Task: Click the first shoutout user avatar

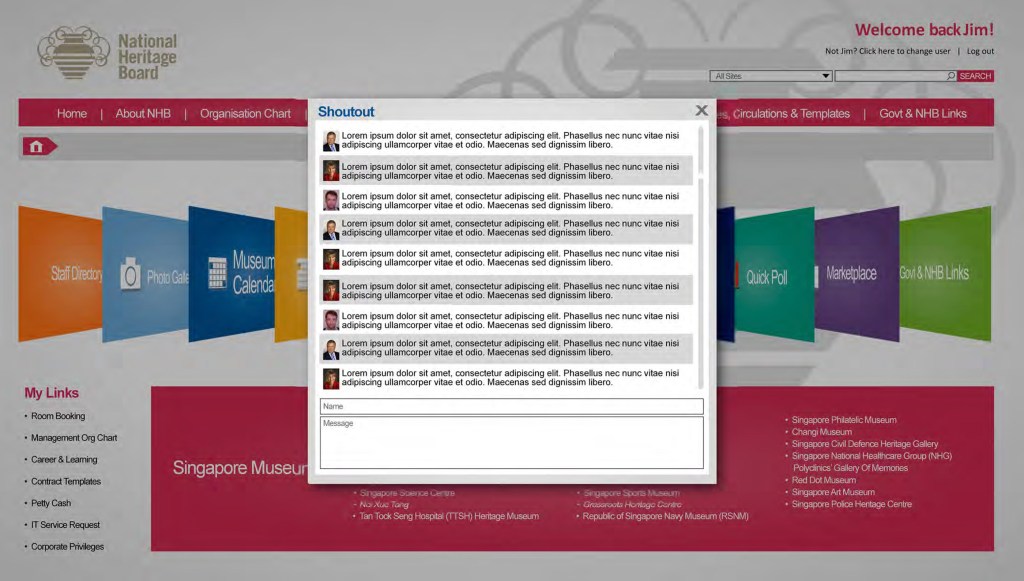Action: (331, 141)
